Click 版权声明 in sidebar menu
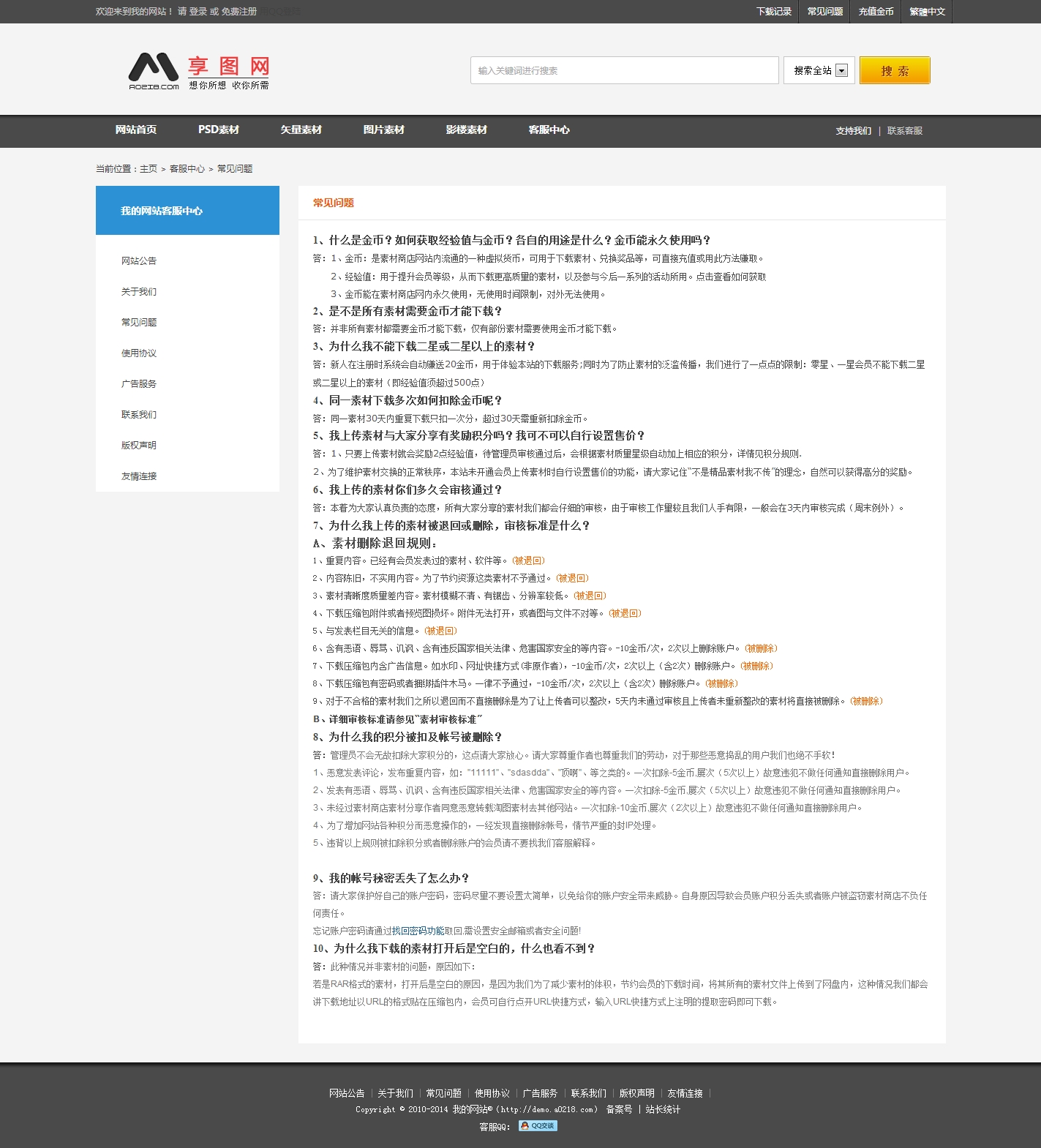 click(139, 446)
